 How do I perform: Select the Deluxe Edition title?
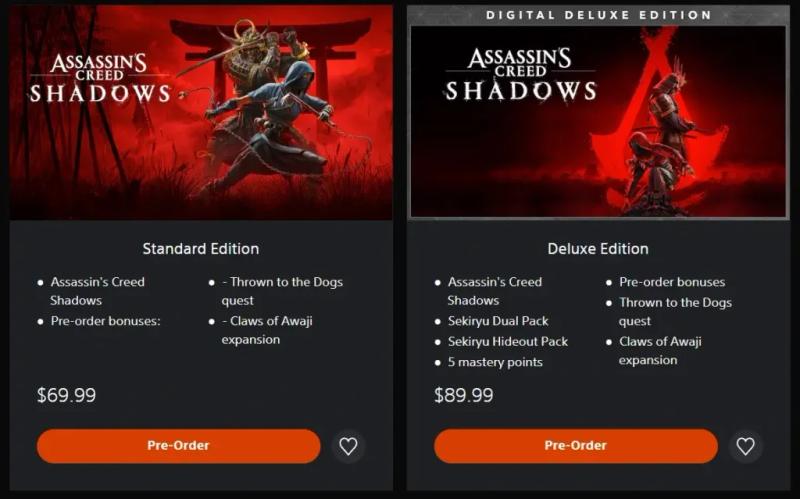click(598, 248)
